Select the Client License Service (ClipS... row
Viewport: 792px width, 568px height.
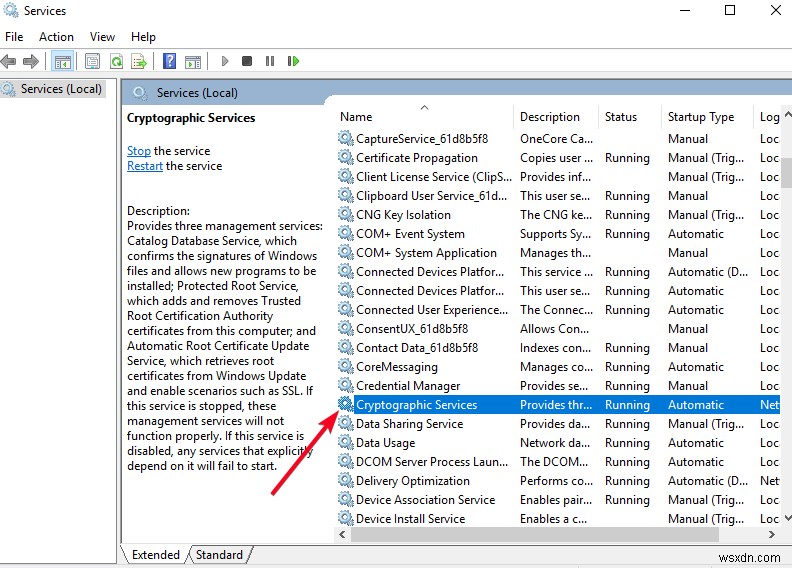click(558, 177)
